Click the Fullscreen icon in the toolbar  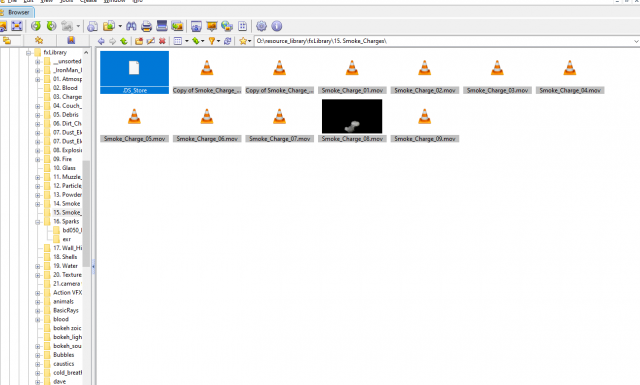click(17, 26)
